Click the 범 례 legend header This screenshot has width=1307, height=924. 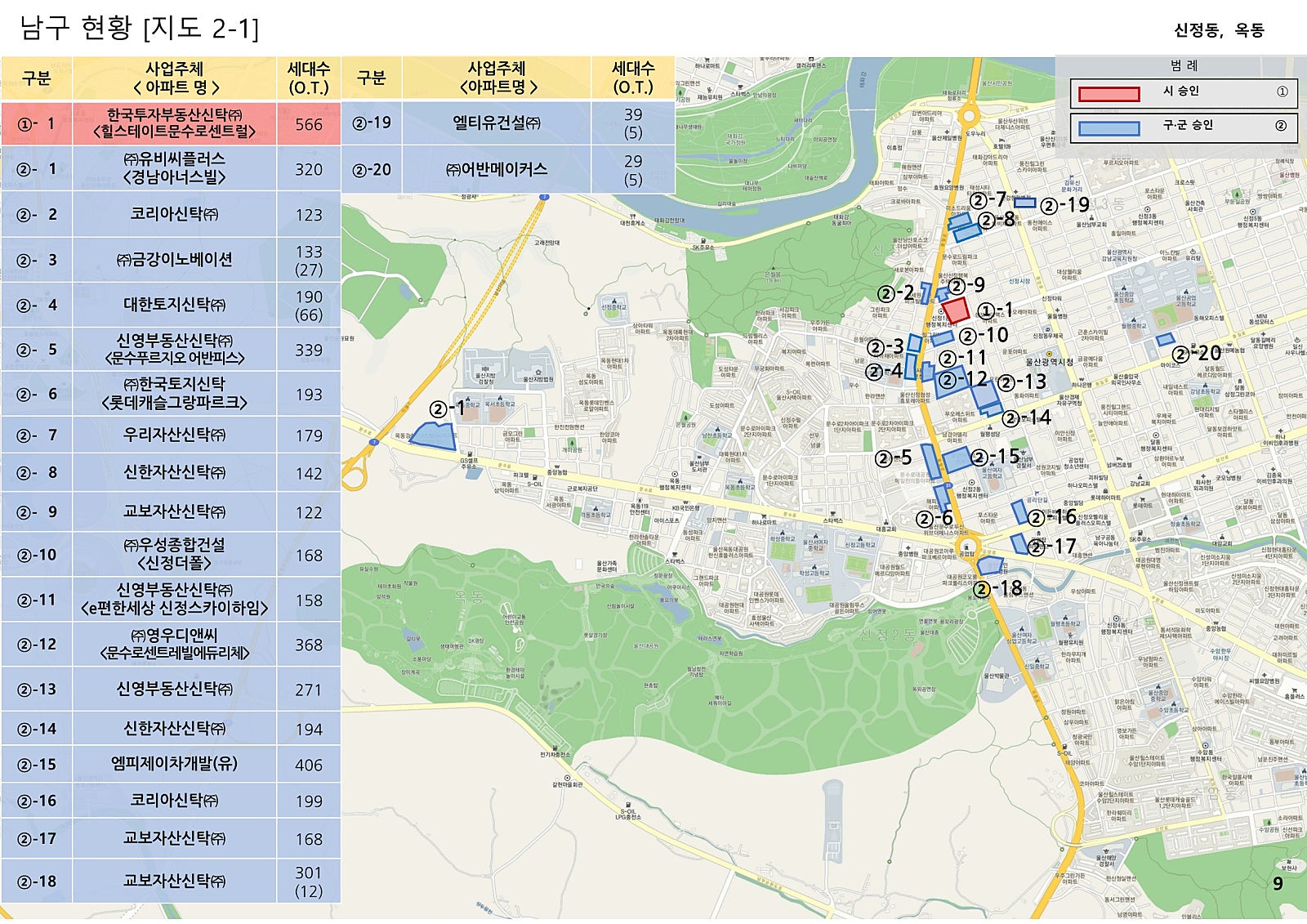pyautogui.click(x=1184, y=65)
